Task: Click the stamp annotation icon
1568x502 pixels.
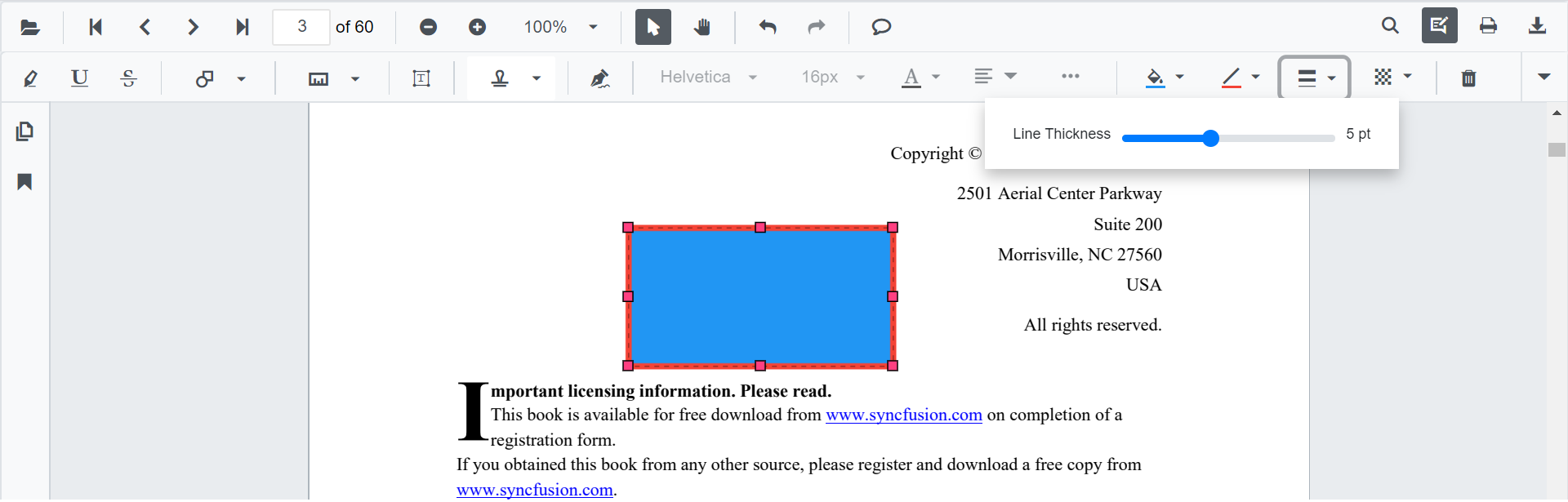Action: tap(500, 78)
